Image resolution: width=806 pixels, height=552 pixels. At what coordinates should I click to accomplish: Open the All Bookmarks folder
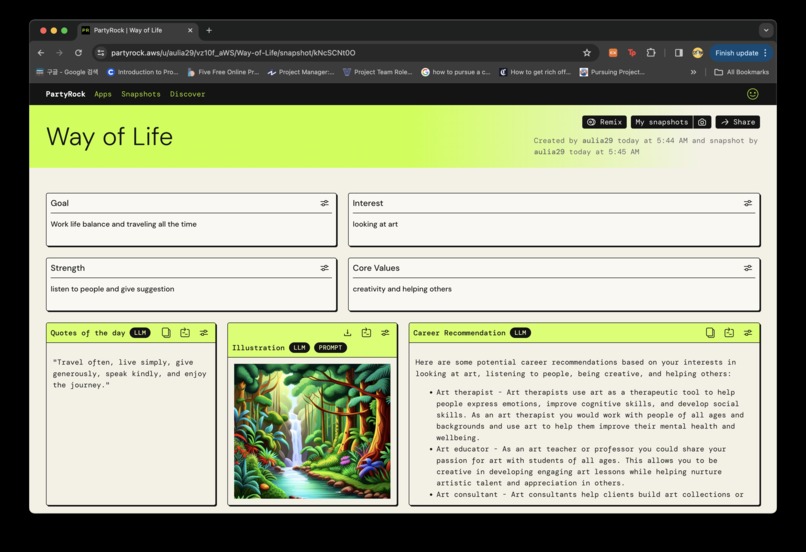pyautogui.click(x=742, y=72)
